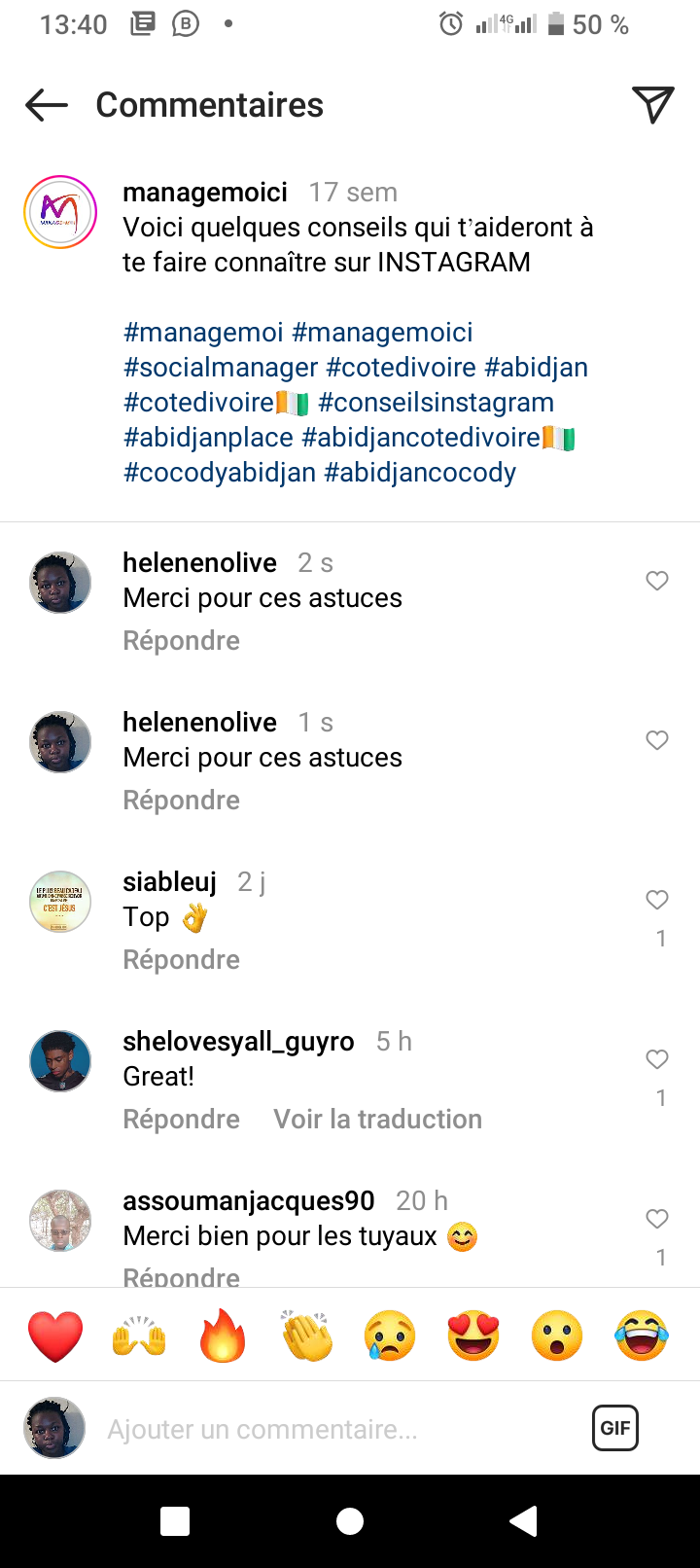Go back using the top-left arrow
The image size is (700, 1568).
click(46, 105)
